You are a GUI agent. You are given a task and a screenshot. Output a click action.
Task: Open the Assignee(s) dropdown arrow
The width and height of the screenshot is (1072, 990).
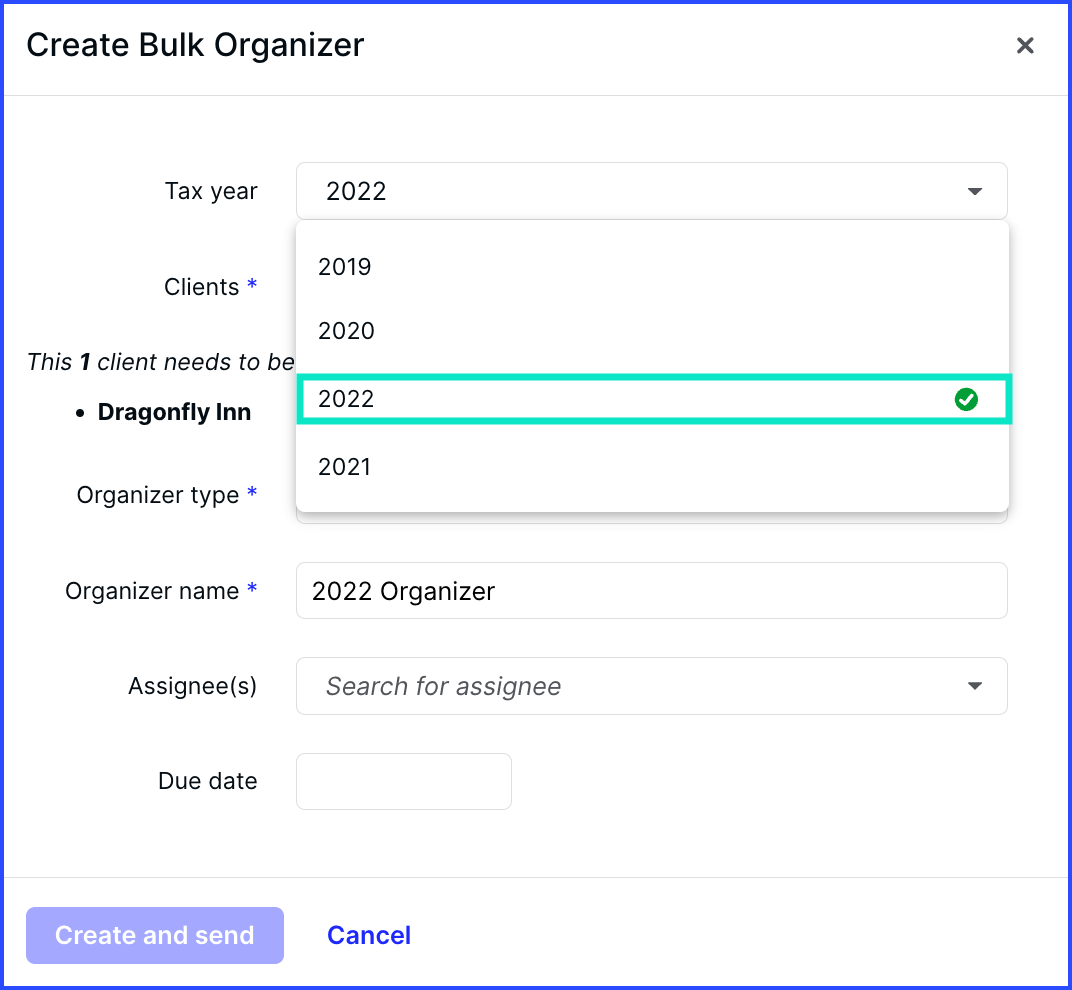coord(975,686)
